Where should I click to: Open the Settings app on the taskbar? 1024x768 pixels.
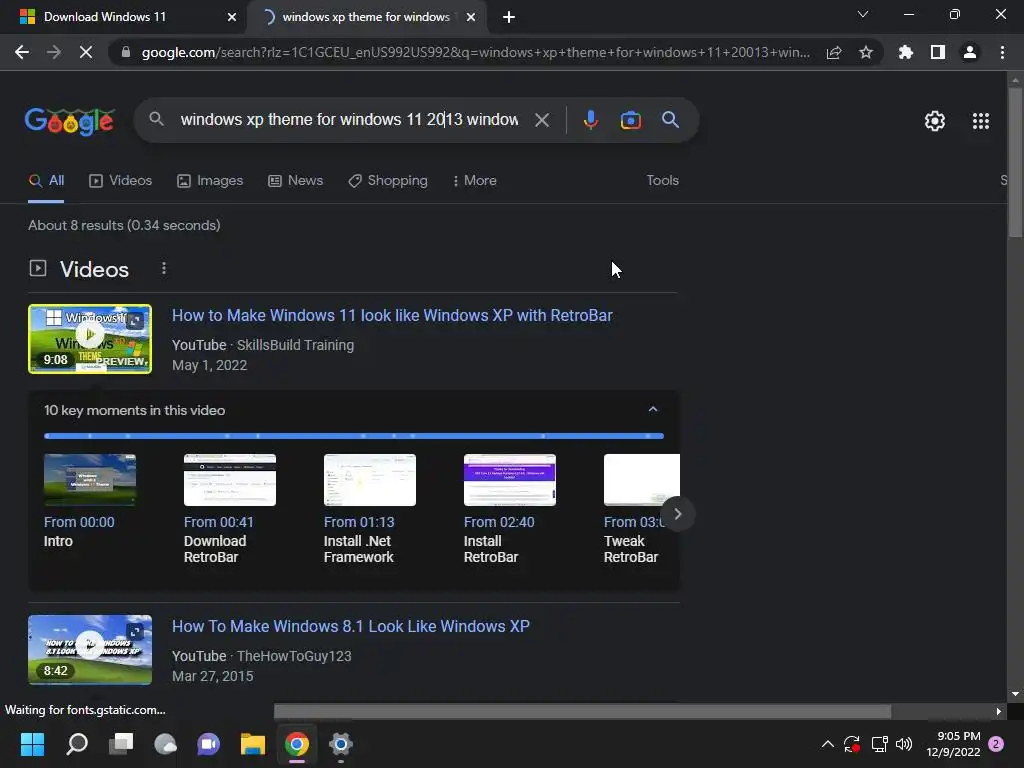click(340, 744)
